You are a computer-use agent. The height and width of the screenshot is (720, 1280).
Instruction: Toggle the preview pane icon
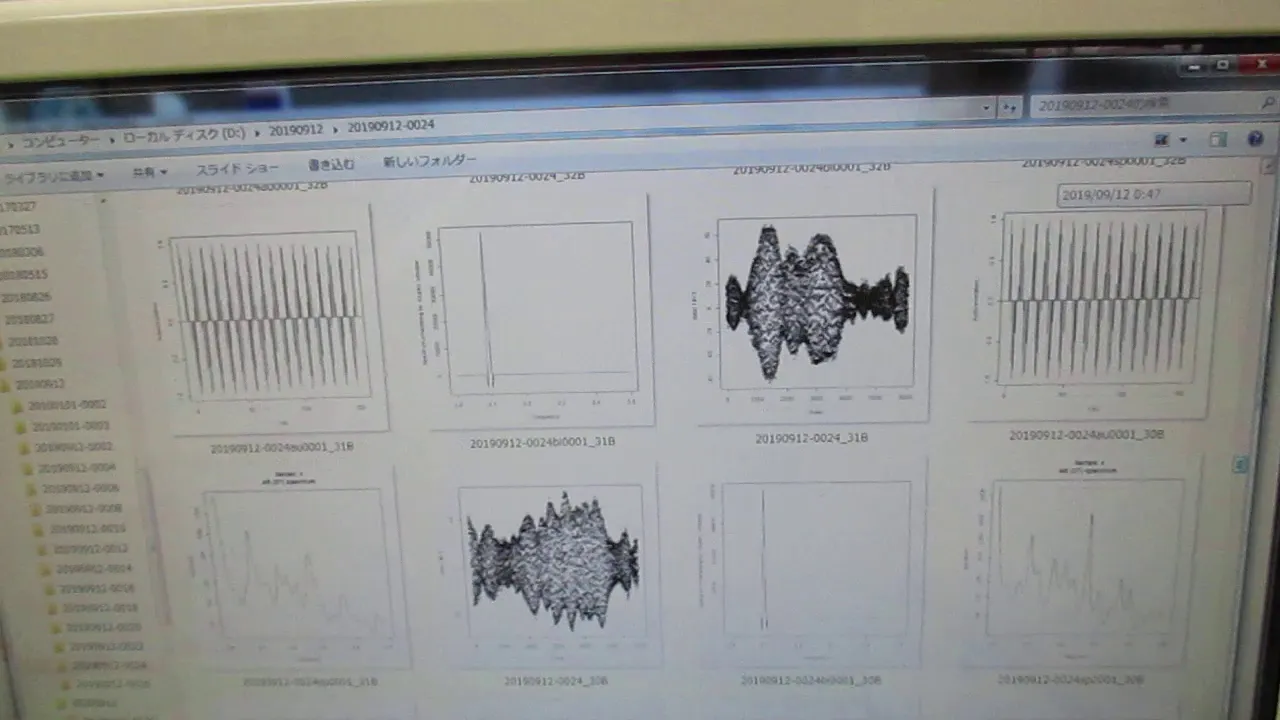pos(1217,140)
